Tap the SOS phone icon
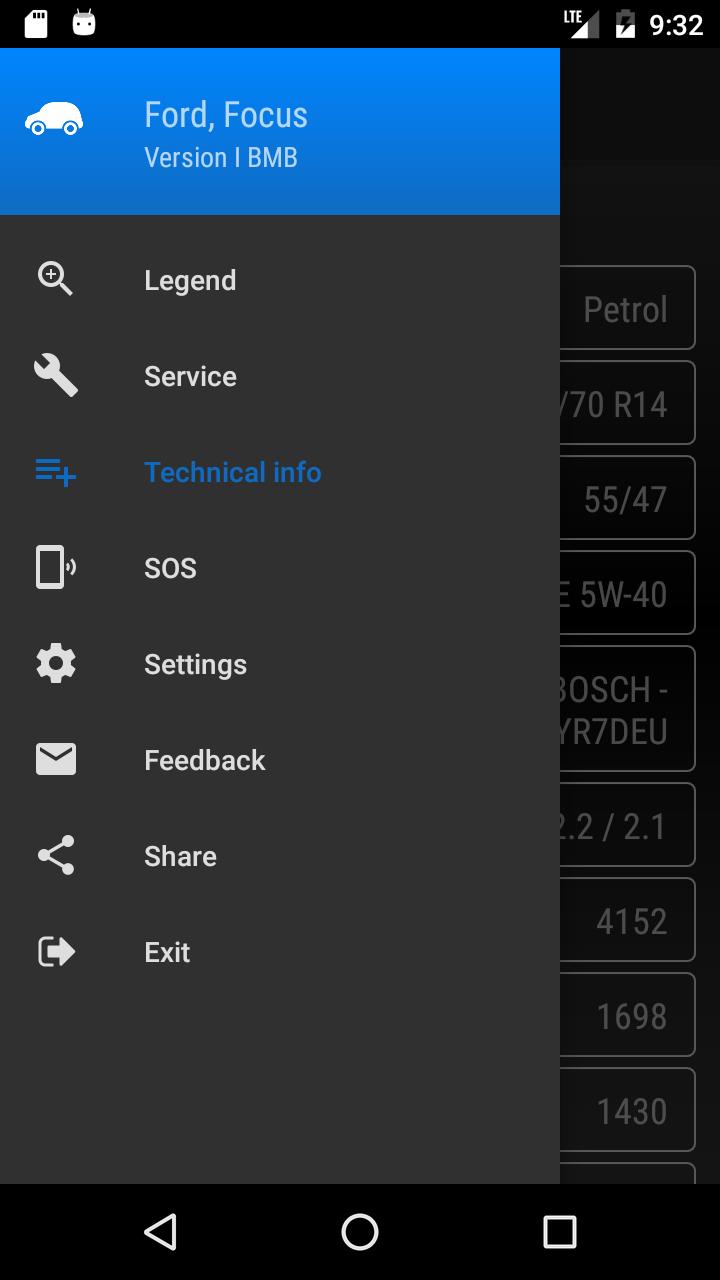This screenshot has height=1280, width=720. point(55,568)
